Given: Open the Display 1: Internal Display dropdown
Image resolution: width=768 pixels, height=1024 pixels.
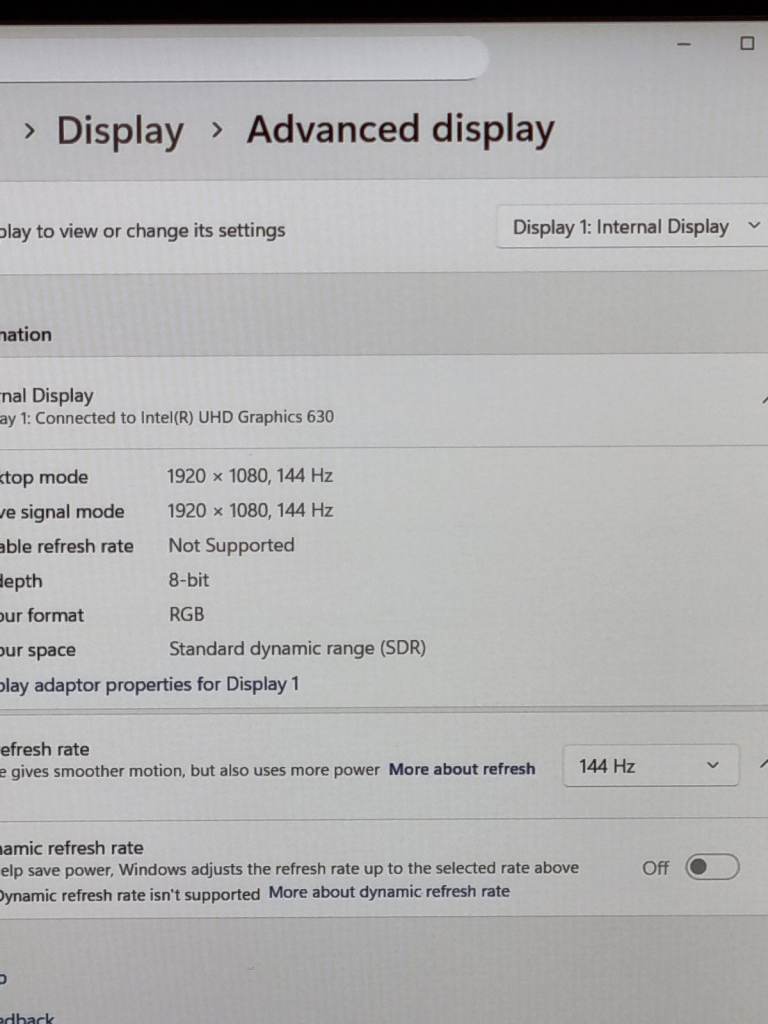Looking at the screenshot, I should pyautogui.click(x=632, y=227).
